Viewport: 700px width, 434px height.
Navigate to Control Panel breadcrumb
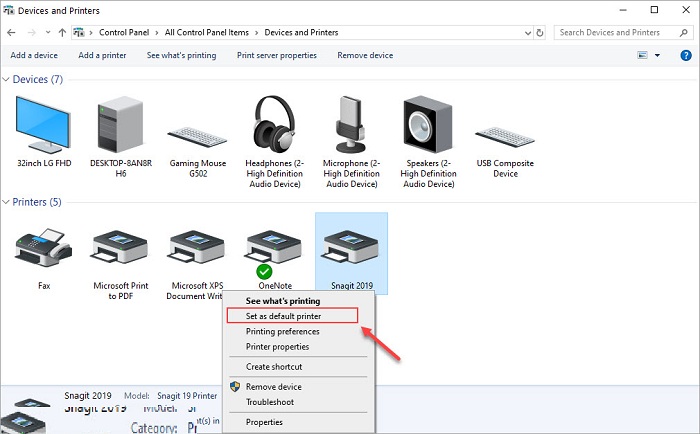click(124, 33)
